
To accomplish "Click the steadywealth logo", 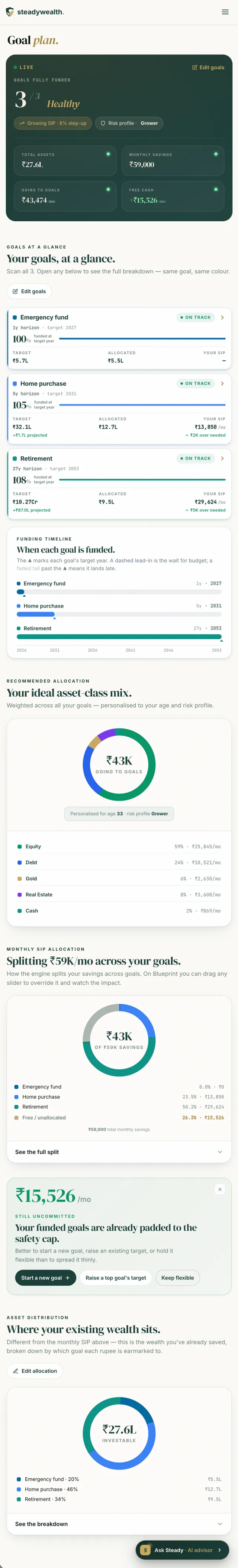I will [x=34, y=12].
